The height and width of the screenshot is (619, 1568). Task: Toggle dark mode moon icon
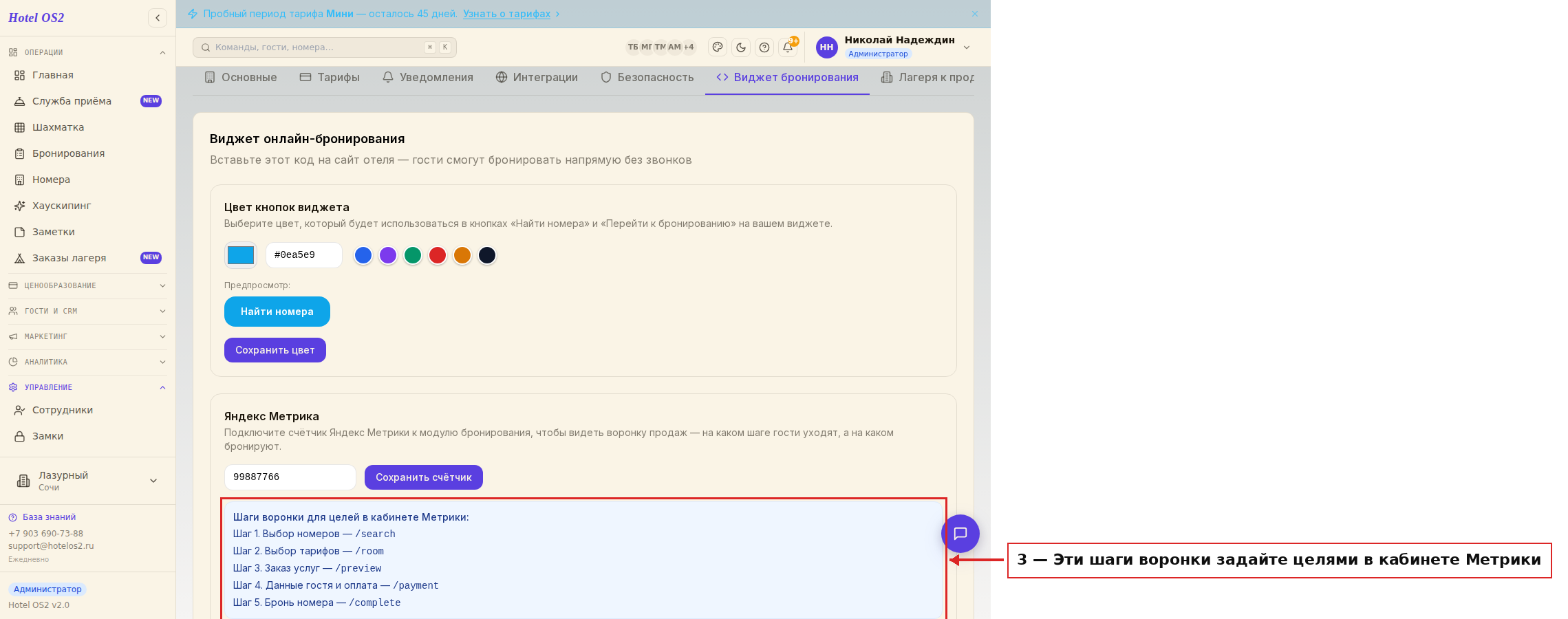[x=741, y=47]
